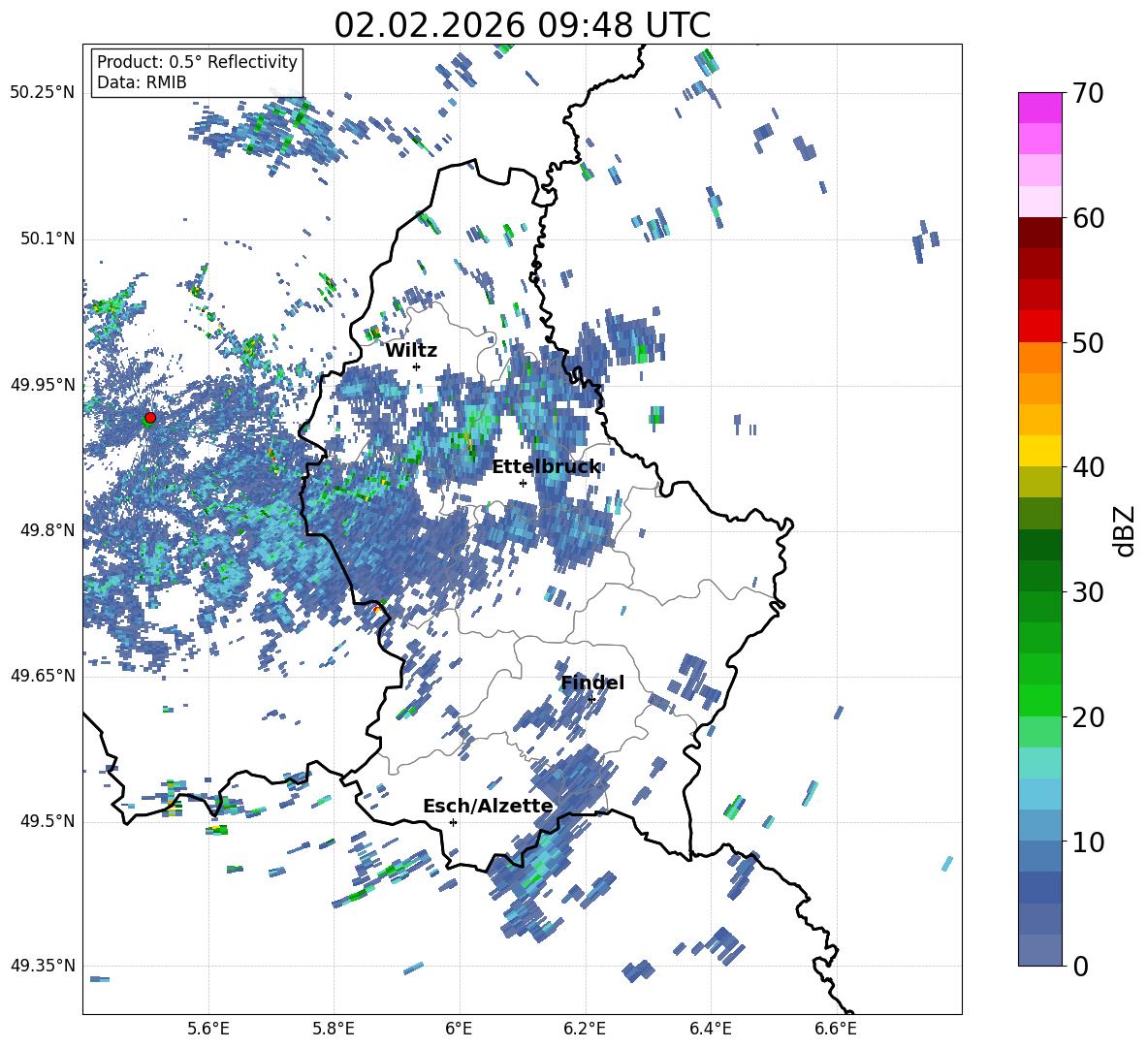Click the cross marker under Esch/Alzette

[453, 822]
